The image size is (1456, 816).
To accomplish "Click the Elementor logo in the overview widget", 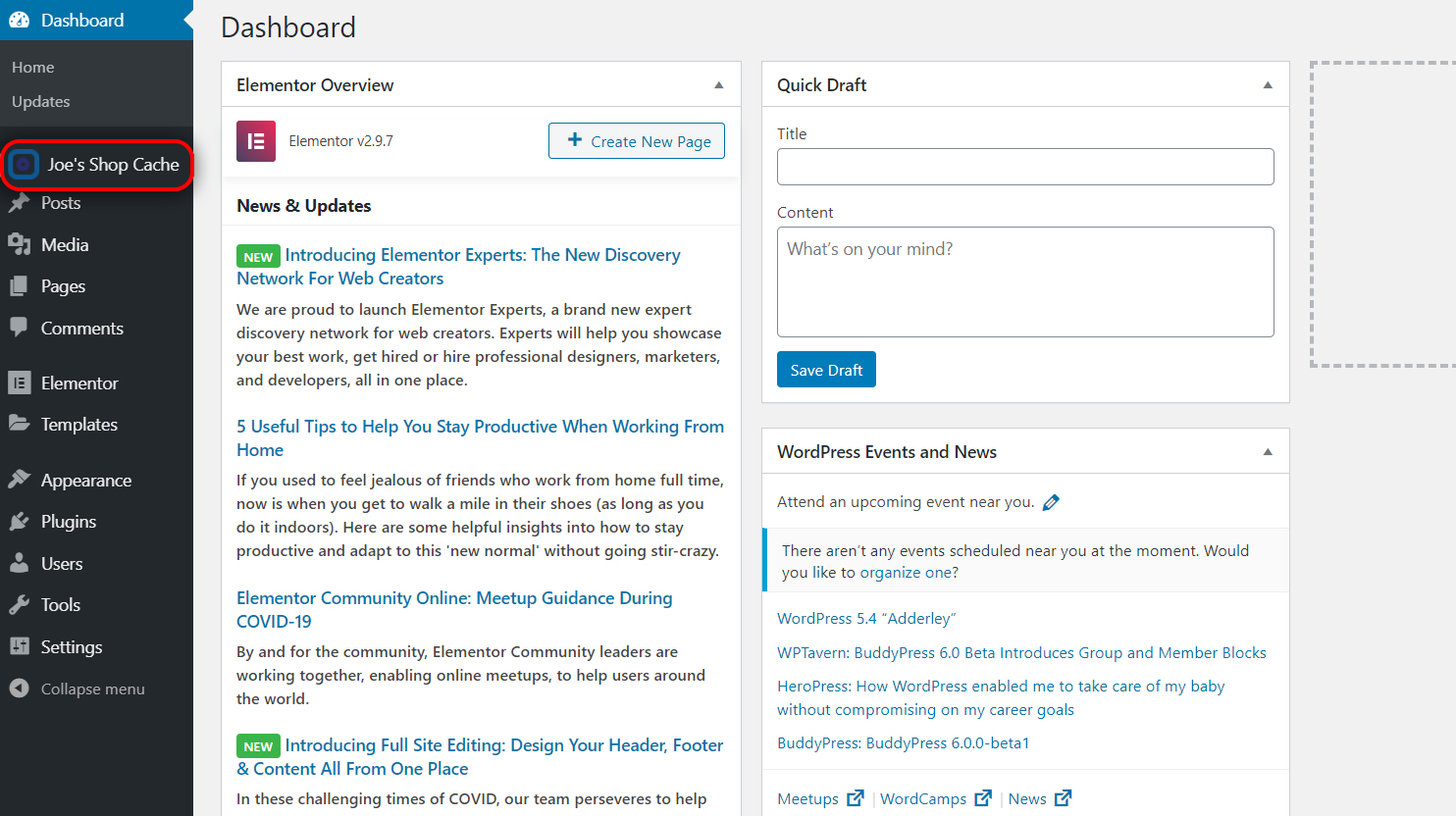I will coord(256,141).
